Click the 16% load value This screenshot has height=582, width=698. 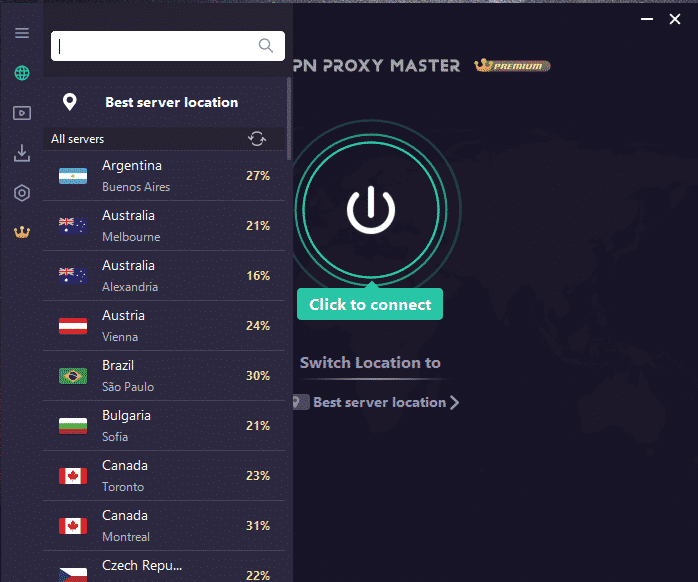[x=258, y=276]
